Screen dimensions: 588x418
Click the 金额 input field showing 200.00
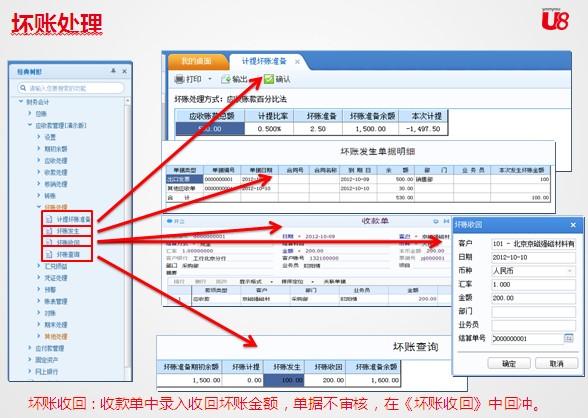pyautogui.click(x=533, y=298)
